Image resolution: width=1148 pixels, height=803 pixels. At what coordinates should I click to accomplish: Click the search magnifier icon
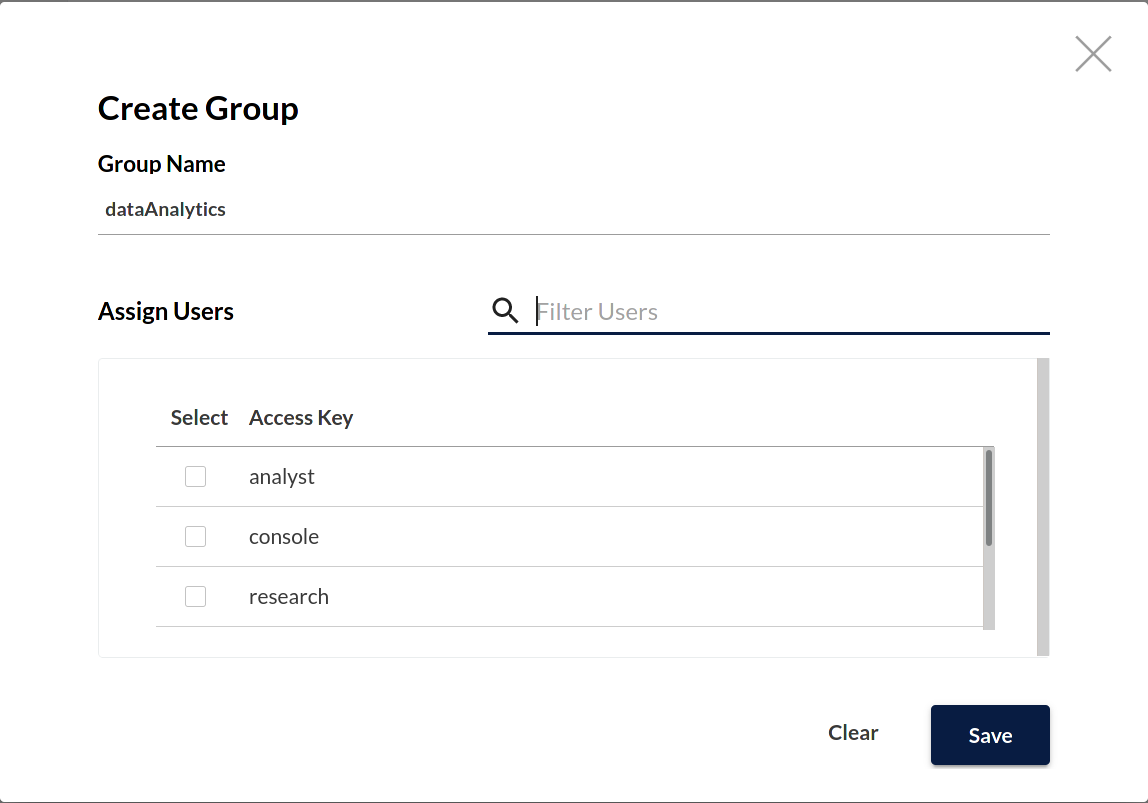(505, 311)
